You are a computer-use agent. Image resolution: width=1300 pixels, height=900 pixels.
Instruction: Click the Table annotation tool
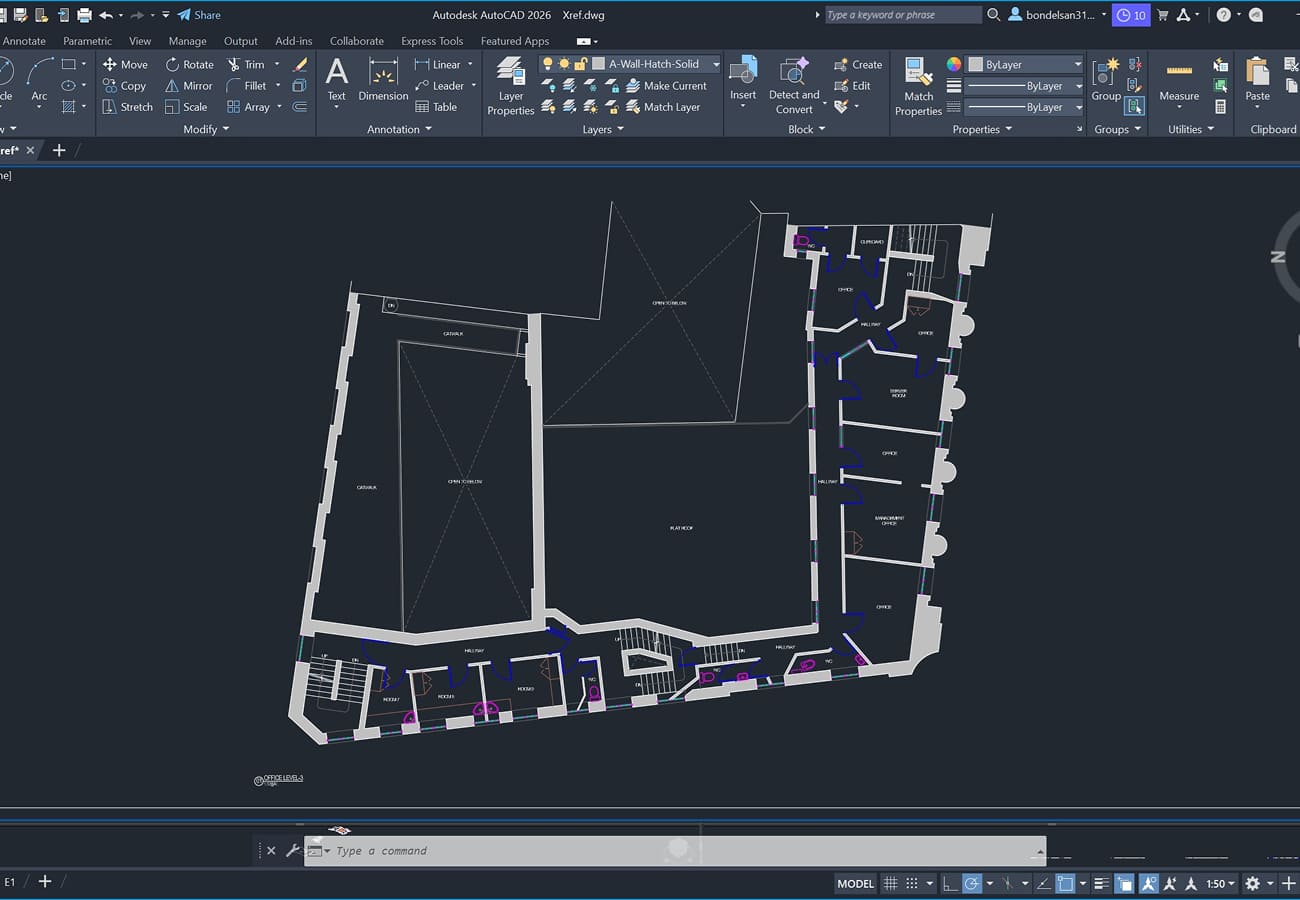pos(436,107)
